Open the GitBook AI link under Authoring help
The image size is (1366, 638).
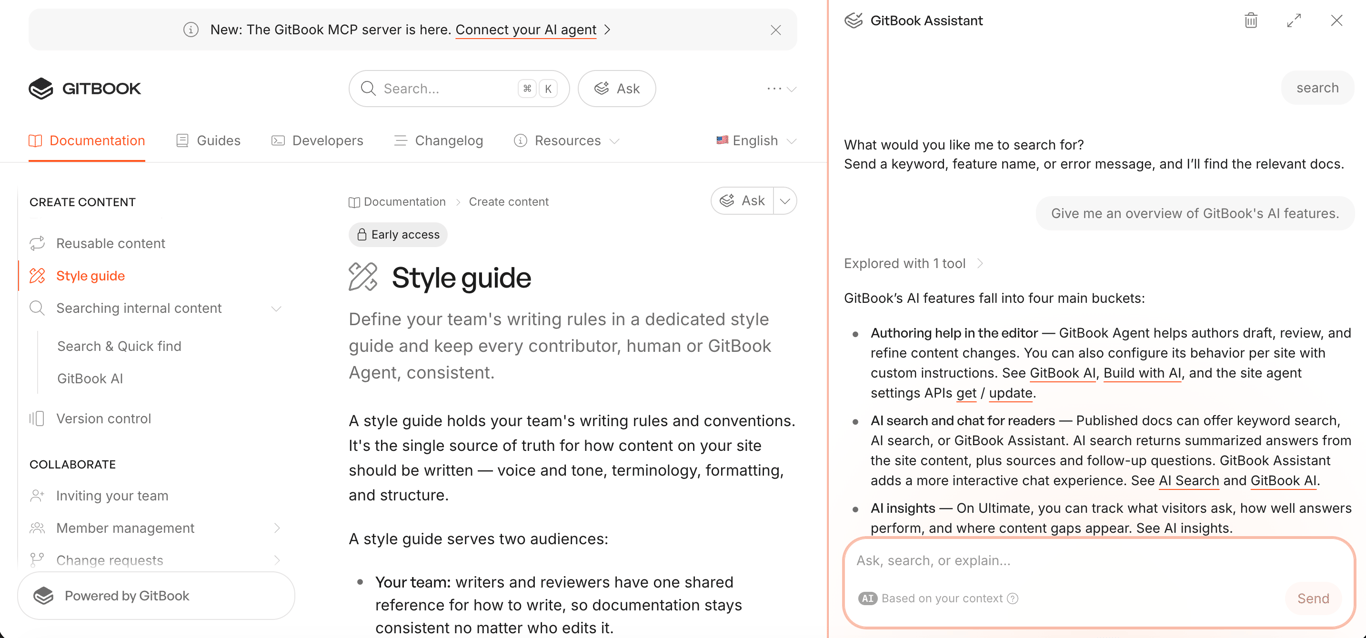click(1063, 373)
